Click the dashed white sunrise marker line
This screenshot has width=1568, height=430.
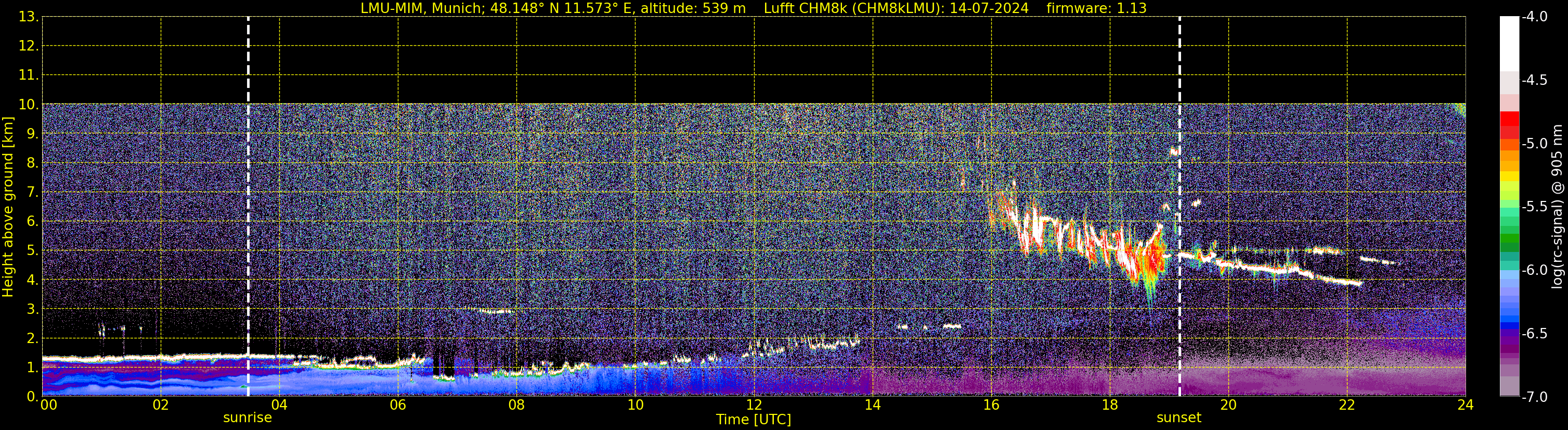pos(249,207)
